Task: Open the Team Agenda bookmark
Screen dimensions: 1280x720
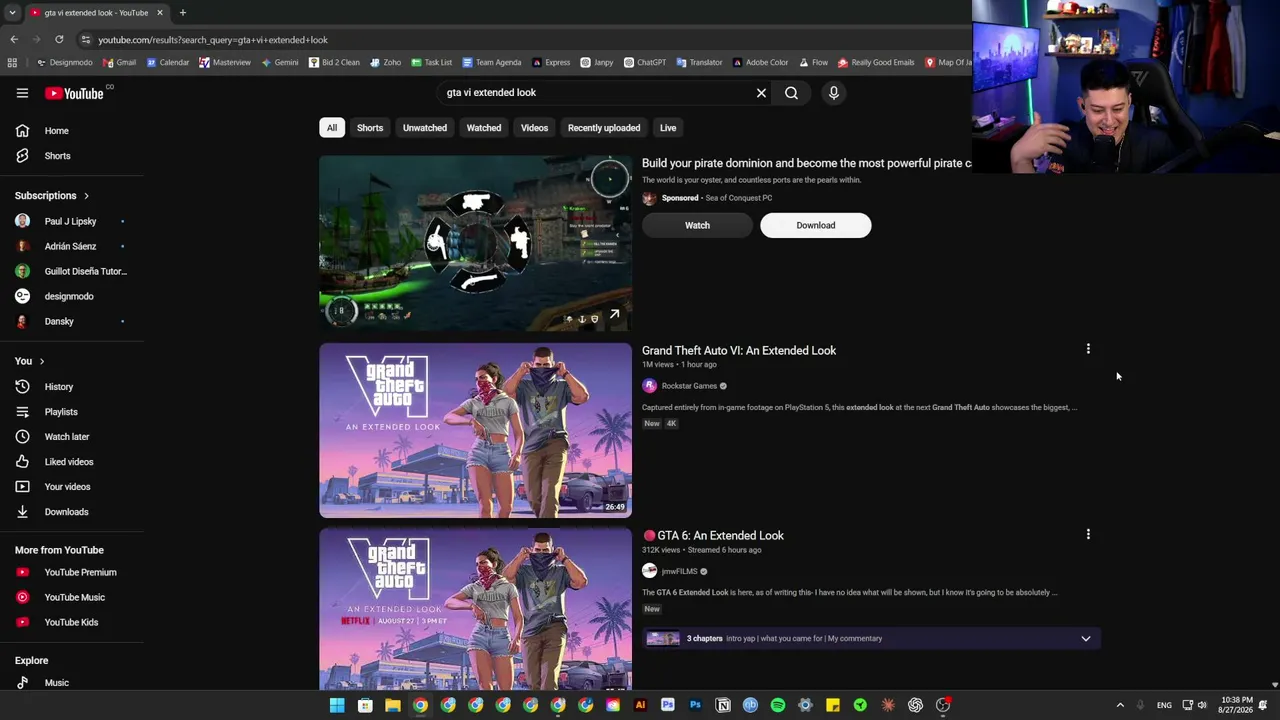Action: (492, 62)
